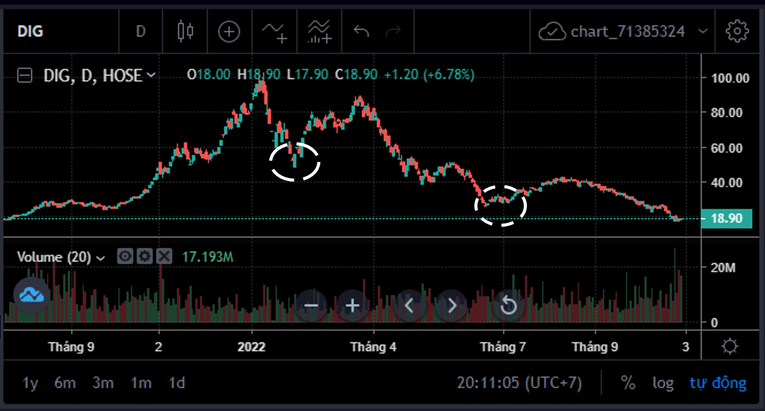Open the Volume indicator settings gear

[145, 257]
